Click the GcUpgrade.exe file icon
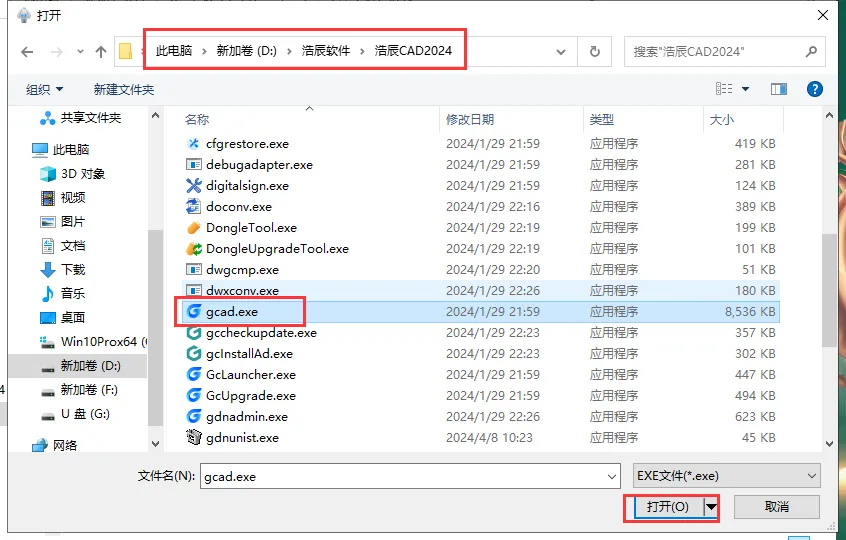The width and height of the screenshot is (846, 540). pos(193,396)
